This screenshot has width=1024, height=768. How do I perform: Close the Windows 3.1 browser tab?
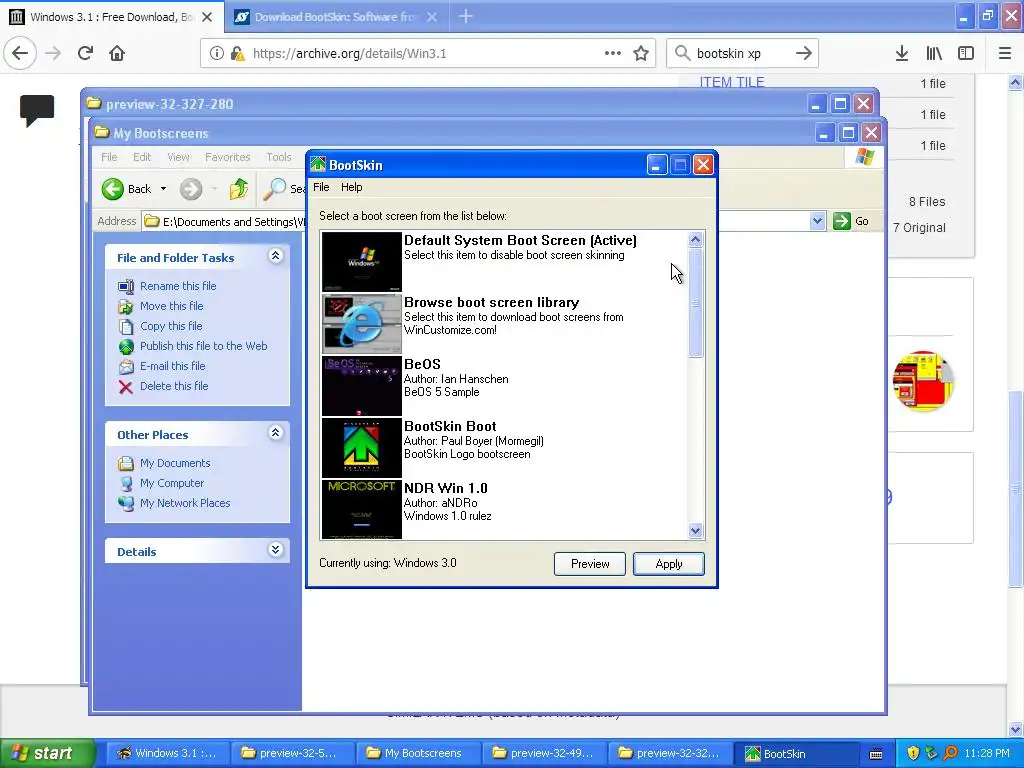click(x=207, y=17)
